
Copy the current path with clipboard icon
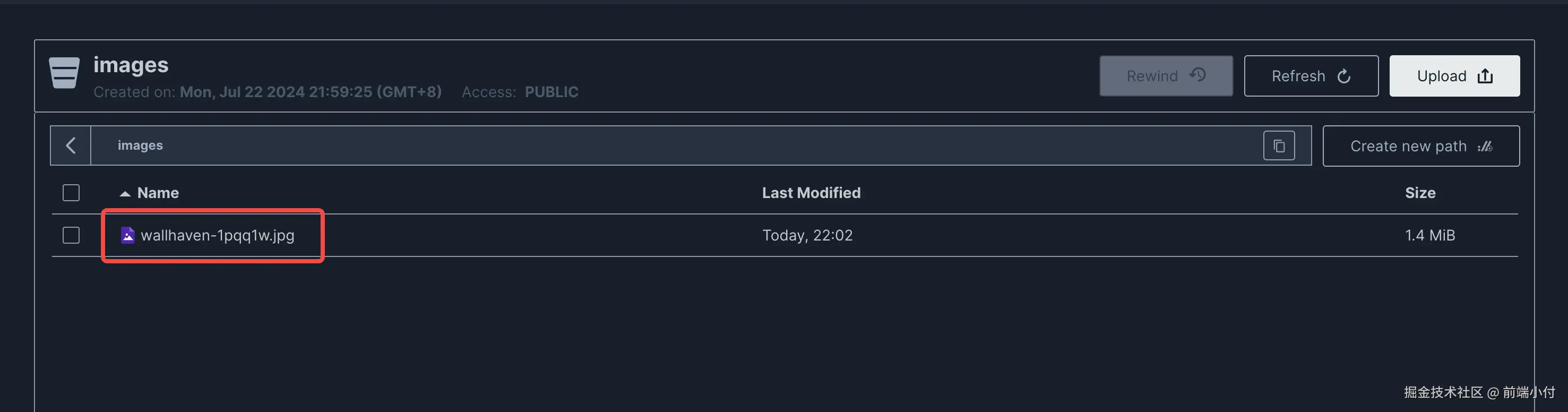click(1278, 146)
